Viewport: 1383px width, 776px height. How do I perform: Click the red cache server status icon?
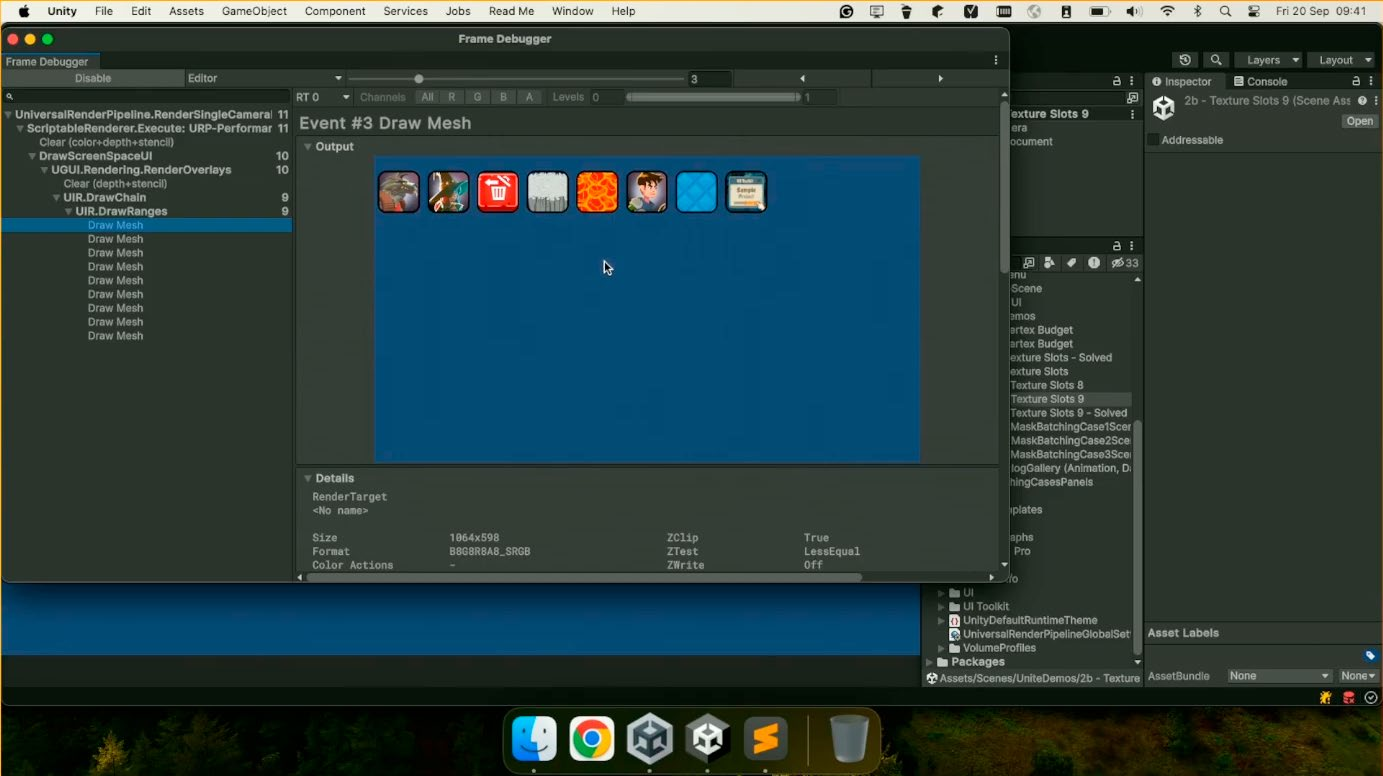click(x=1349, y=698)
